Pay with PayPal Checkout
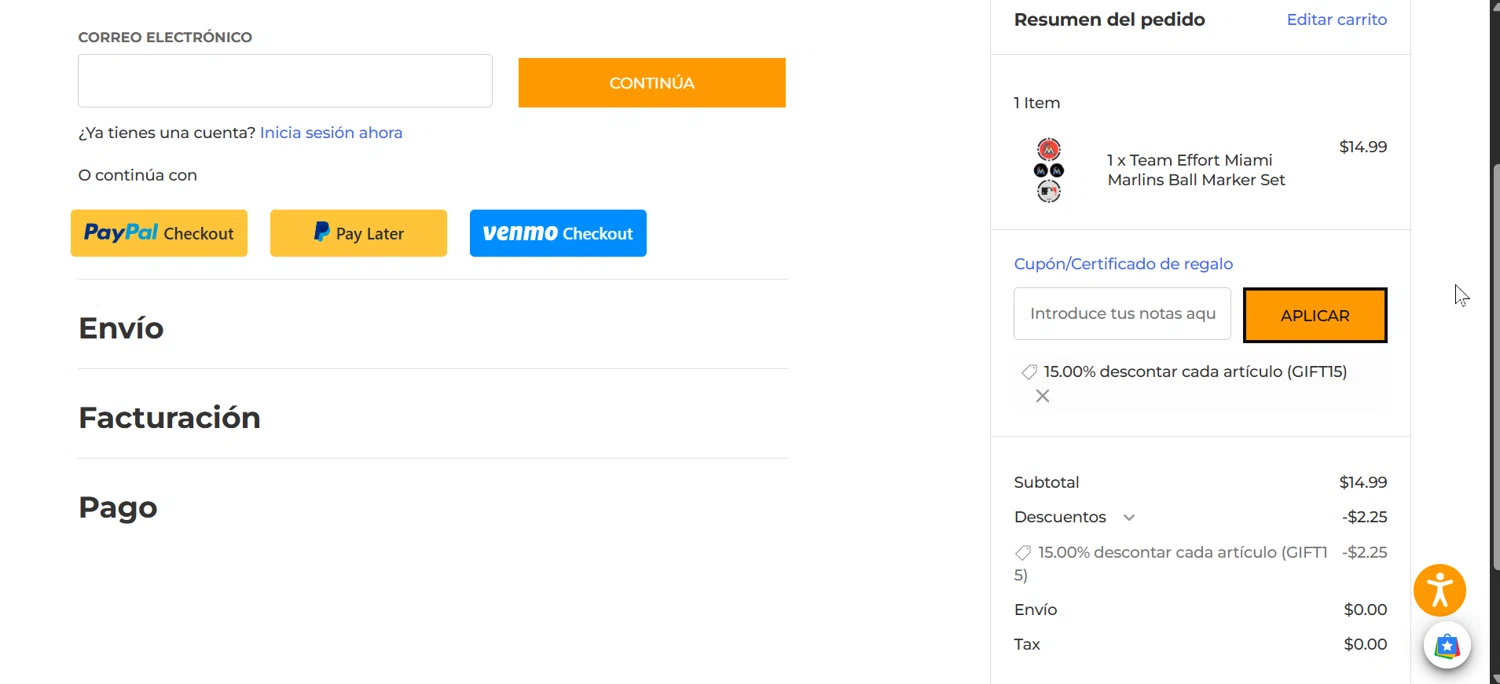The width and height of the screenshot is (1500, 684). tap(159, 233)
